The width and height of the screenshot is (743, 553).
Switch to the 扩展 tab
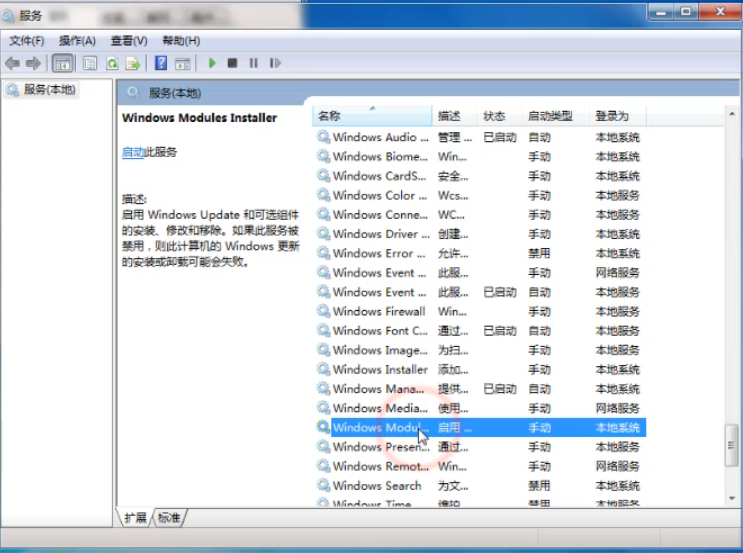click(135, 517)
